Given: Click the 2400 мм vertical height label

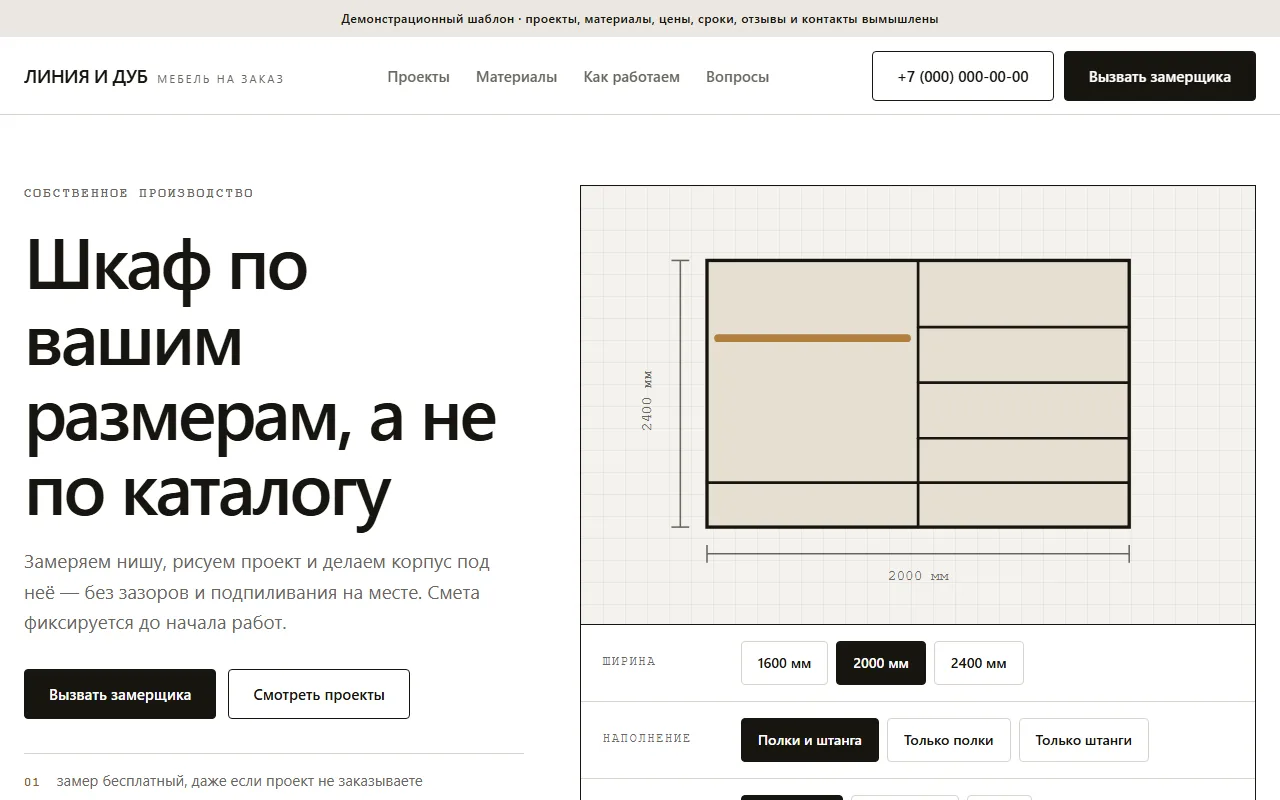Looking at the screenshot, I should point(647,400).
